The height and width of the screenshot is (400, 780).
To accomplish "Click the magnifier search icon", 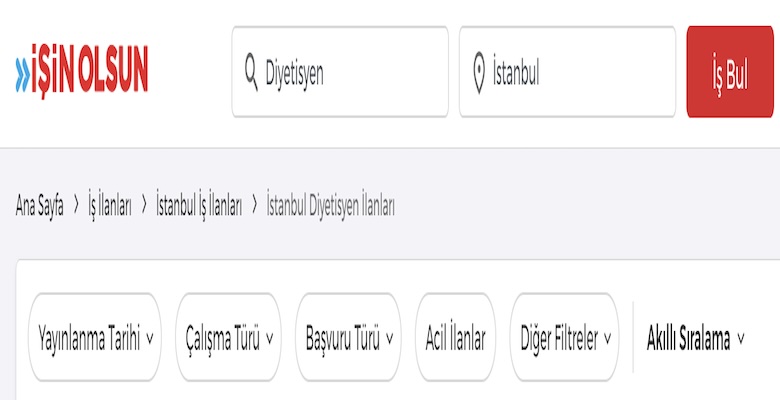I will [252, 72].
